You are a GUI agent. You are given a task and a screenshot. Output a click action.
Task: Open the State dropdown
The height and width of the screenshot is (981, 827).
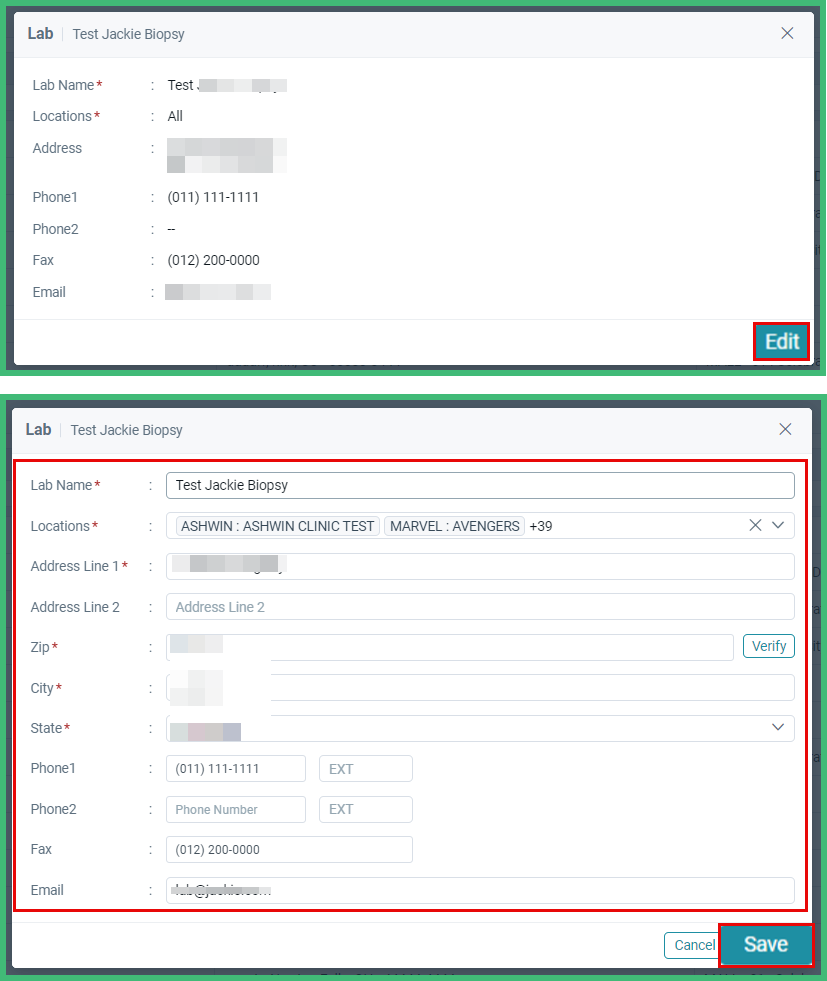click(x=778, y=728)
